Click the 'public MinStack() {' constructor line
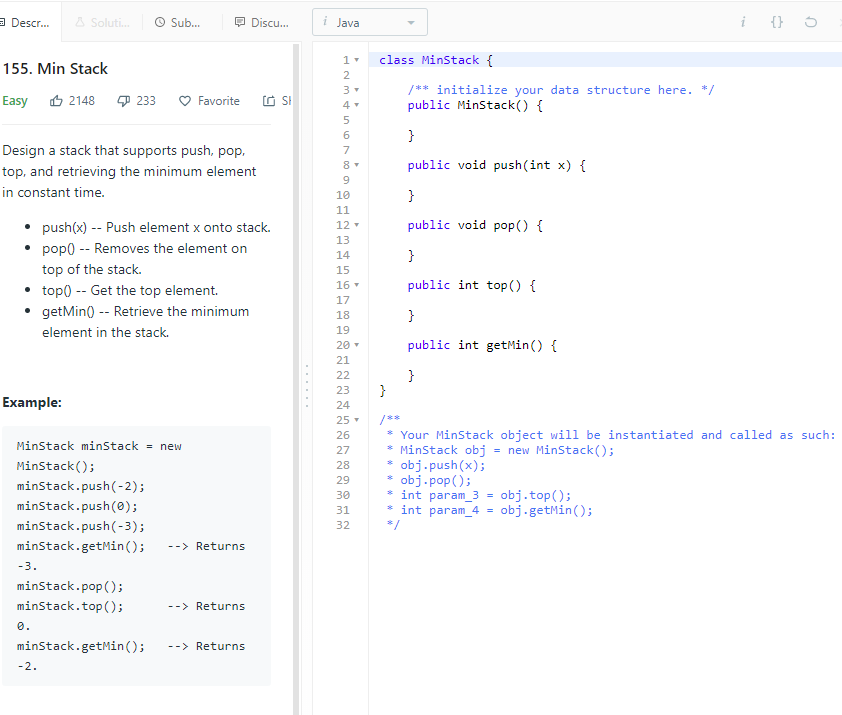The height and width of the screenshot is (715, 842). pyautogui.click(x=475, y=105)
